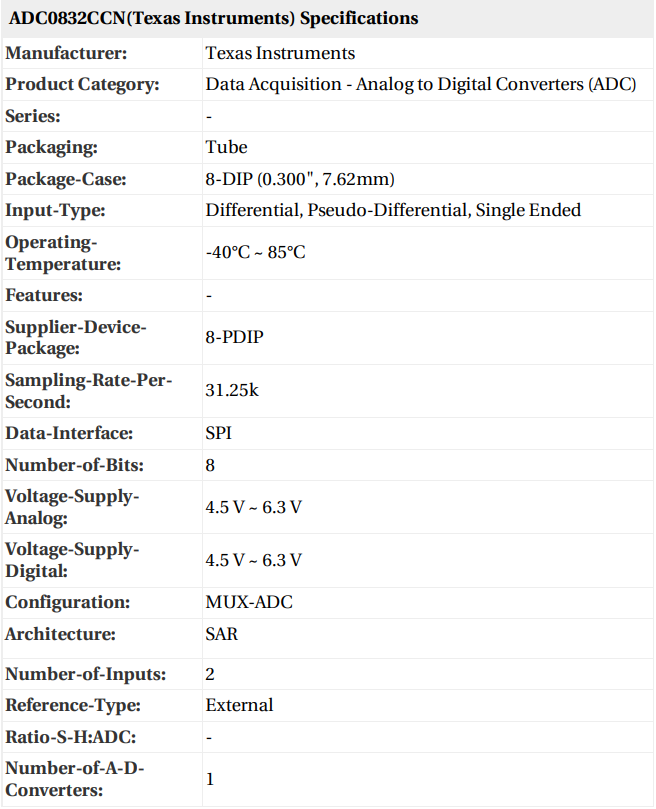
Task: Select the Number-of-Inputs value 2
Action: point(210,674)
